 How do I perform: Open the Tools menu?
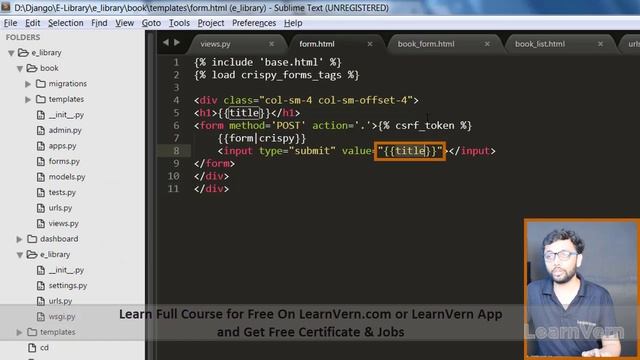click(x=179, y=23)
